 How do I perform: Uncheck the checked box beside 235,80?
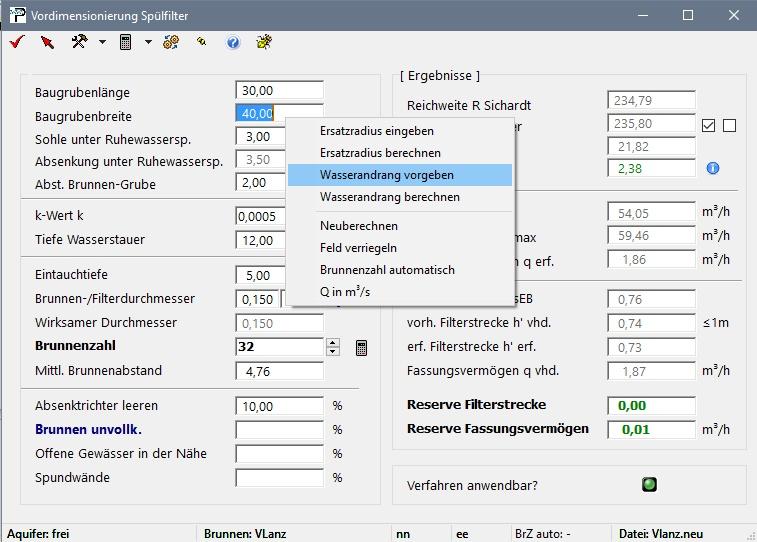coord(709,126)
